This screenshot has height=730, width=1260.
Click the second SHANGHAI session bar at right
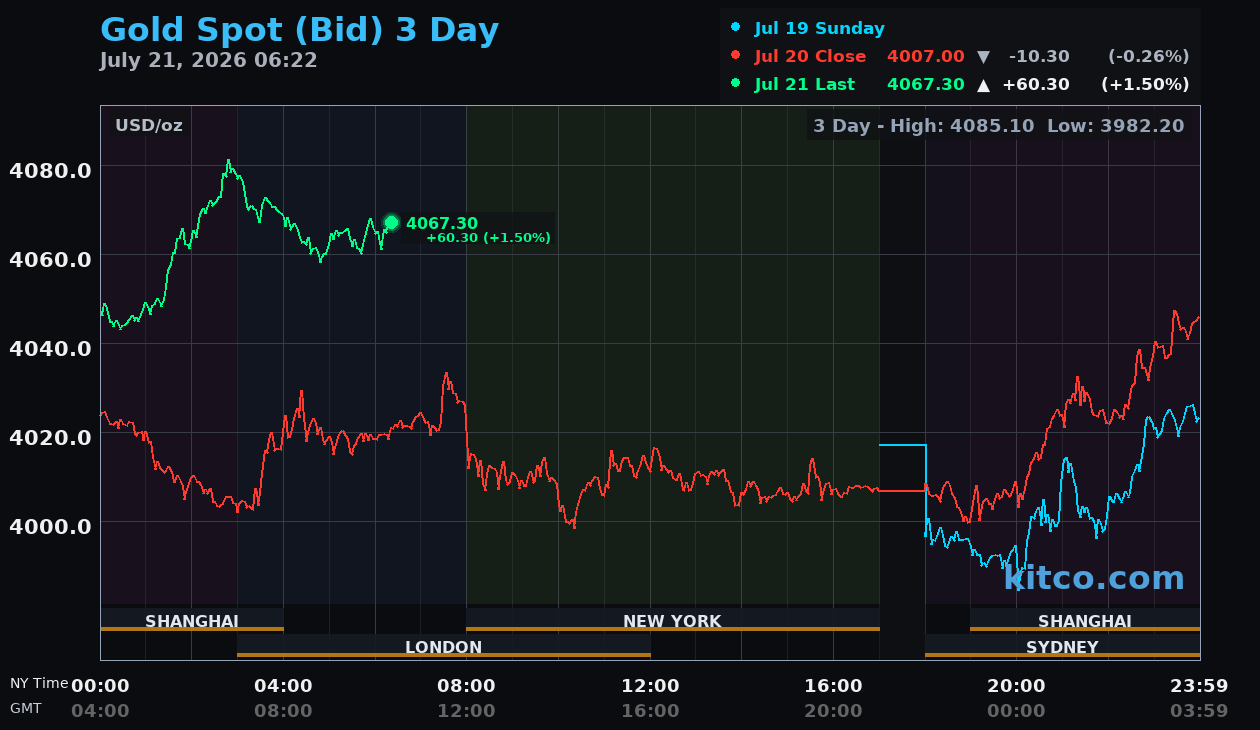point(1085,620)
